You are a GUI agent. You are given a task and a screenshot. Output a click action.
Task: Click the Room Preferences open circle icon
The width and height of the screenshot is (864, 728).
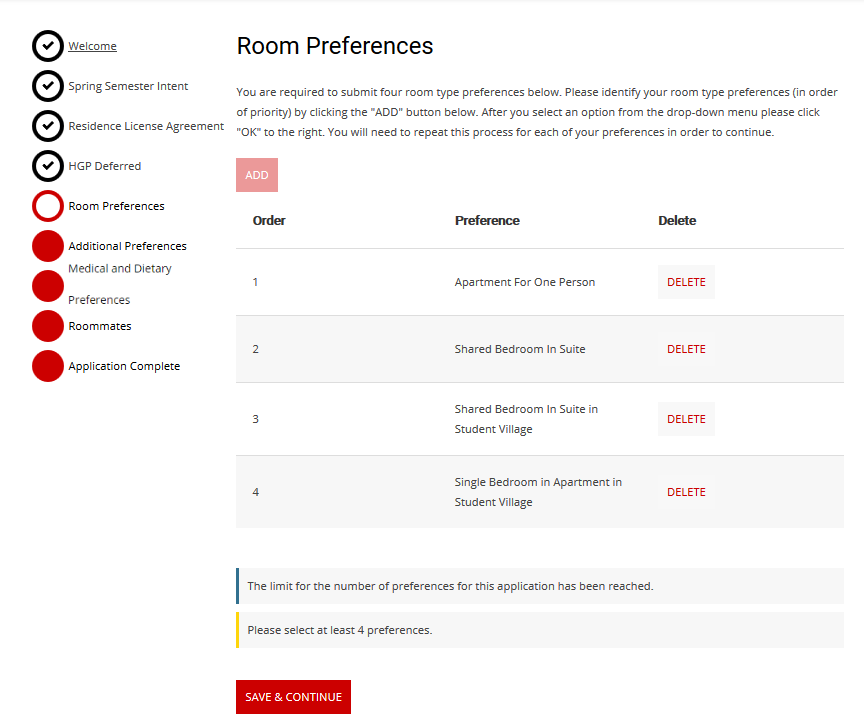(48, 206)
